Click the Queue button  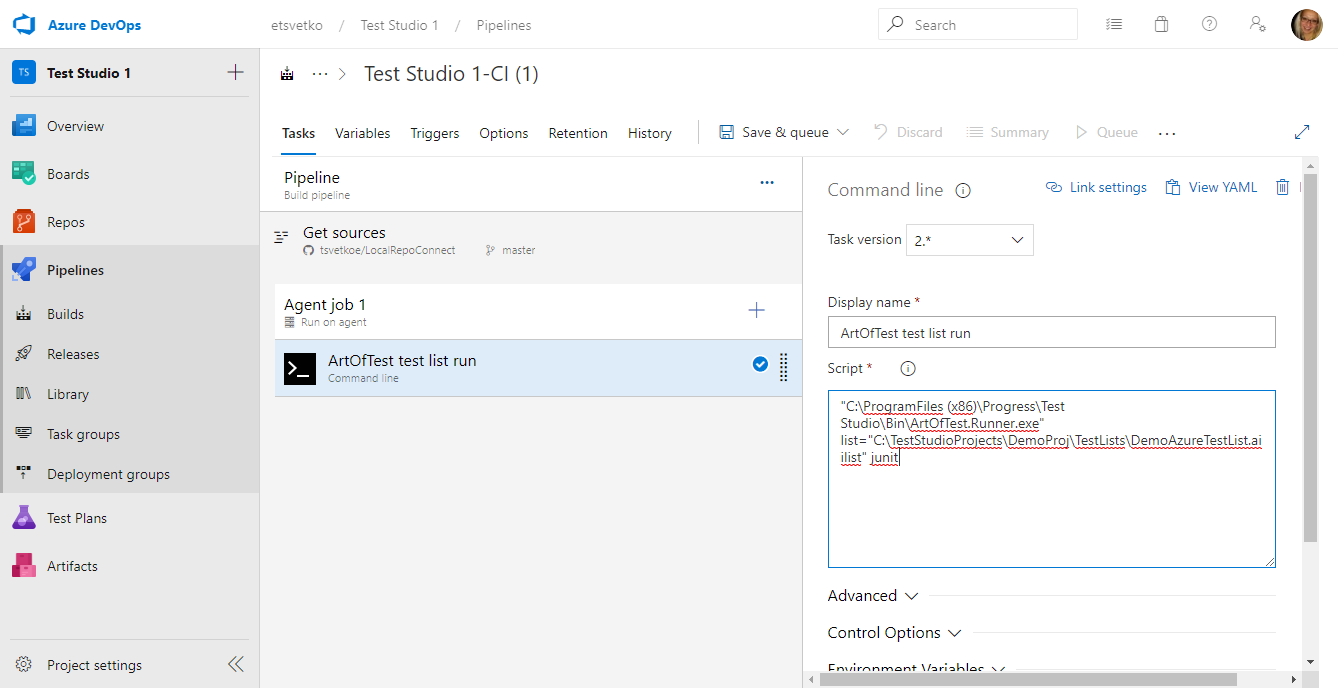coord(1106,132)
